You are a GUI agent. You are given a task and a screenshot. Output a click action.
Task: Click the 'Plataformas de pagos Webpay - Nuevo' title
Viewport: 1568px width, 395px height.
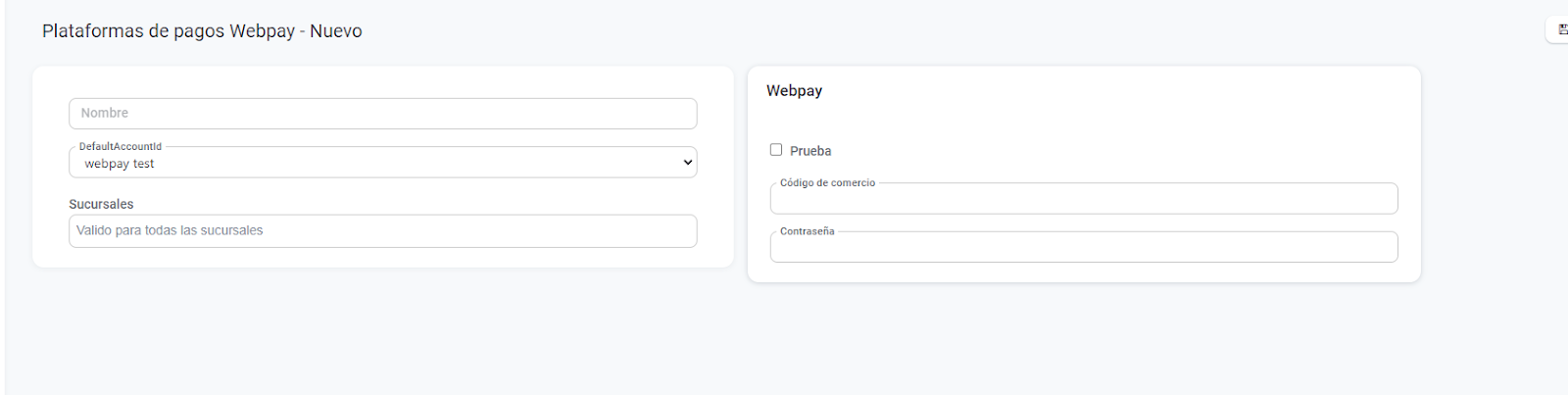(x=202, y=31)
